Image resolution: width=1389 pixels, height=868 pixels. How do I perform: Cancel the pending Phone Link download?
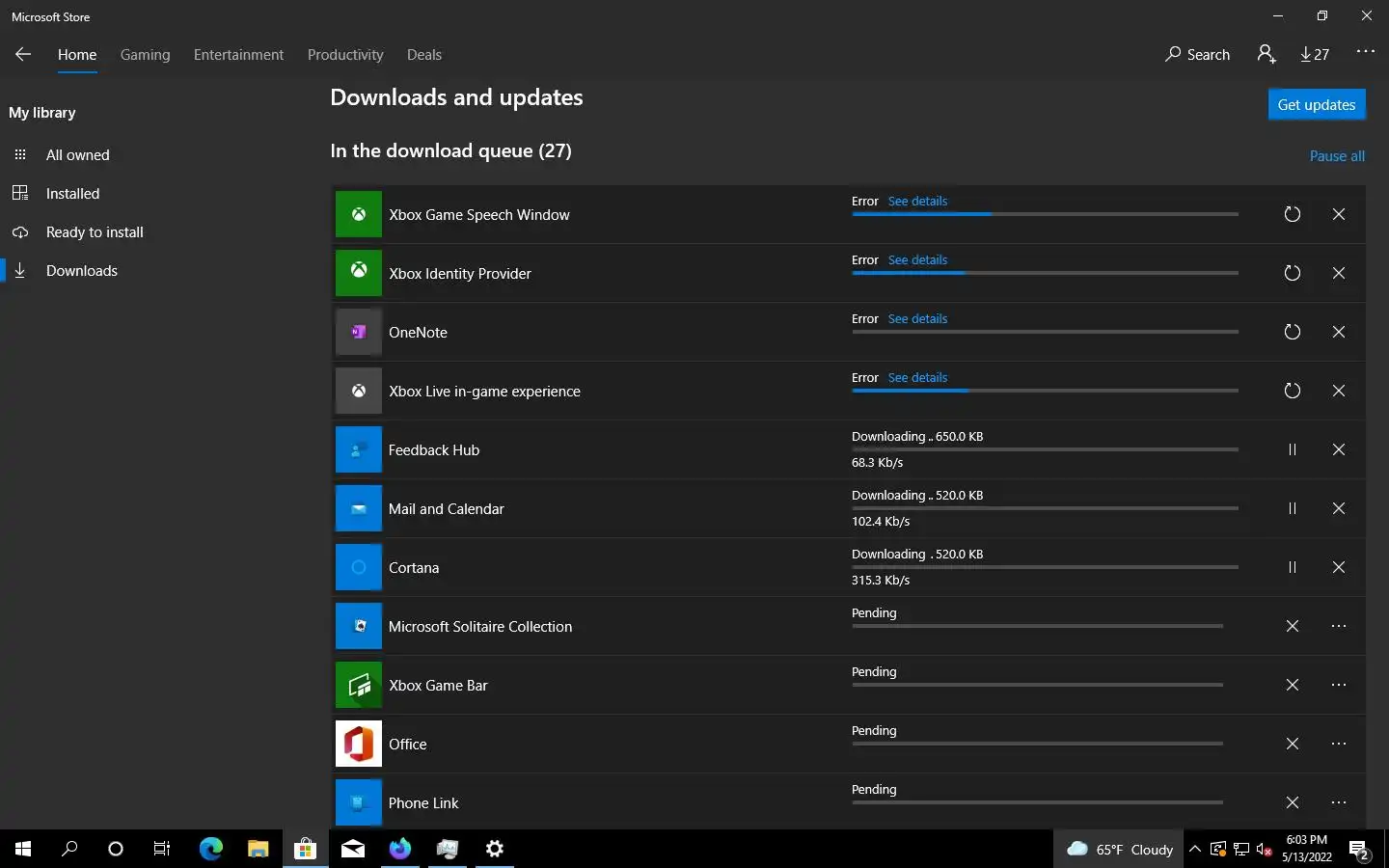(1293, 802)
